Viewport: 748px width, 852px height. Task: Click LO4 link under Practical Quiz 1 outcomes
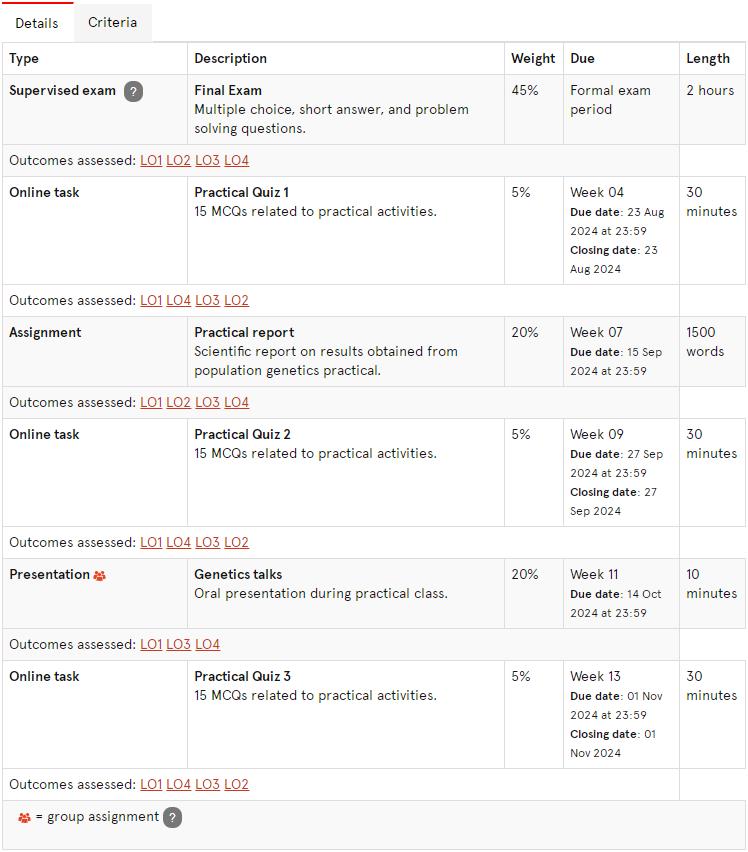coord(178,300)
